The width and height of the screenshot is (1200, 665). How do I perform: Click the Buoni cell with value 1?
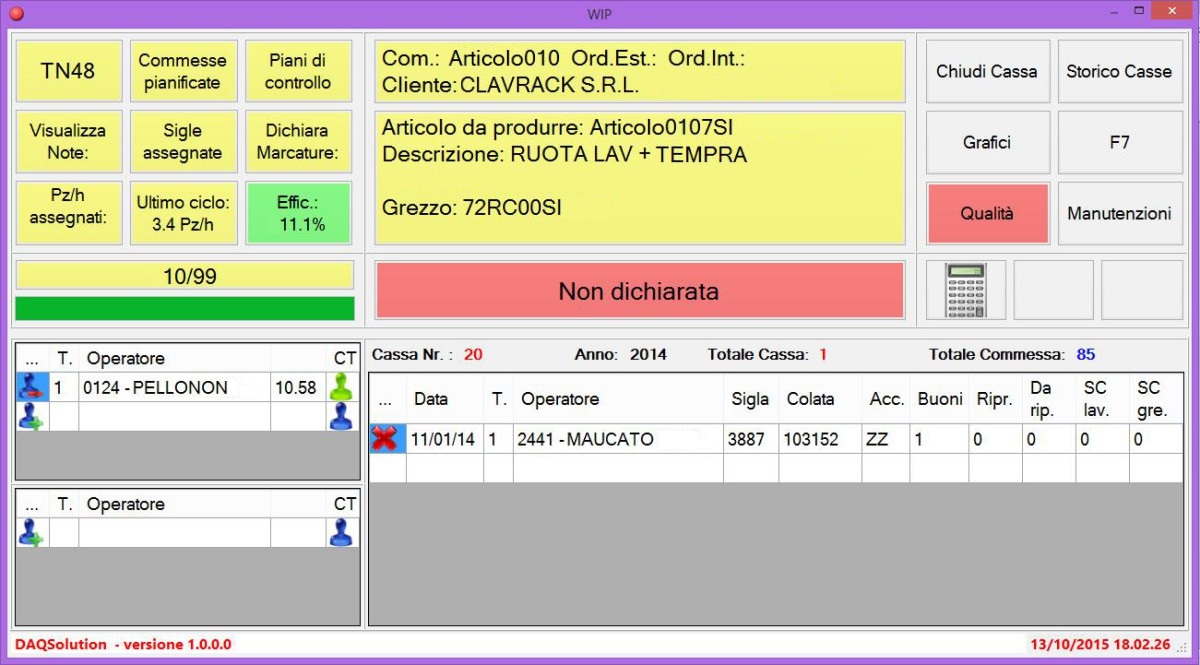[x=938, y=439]
